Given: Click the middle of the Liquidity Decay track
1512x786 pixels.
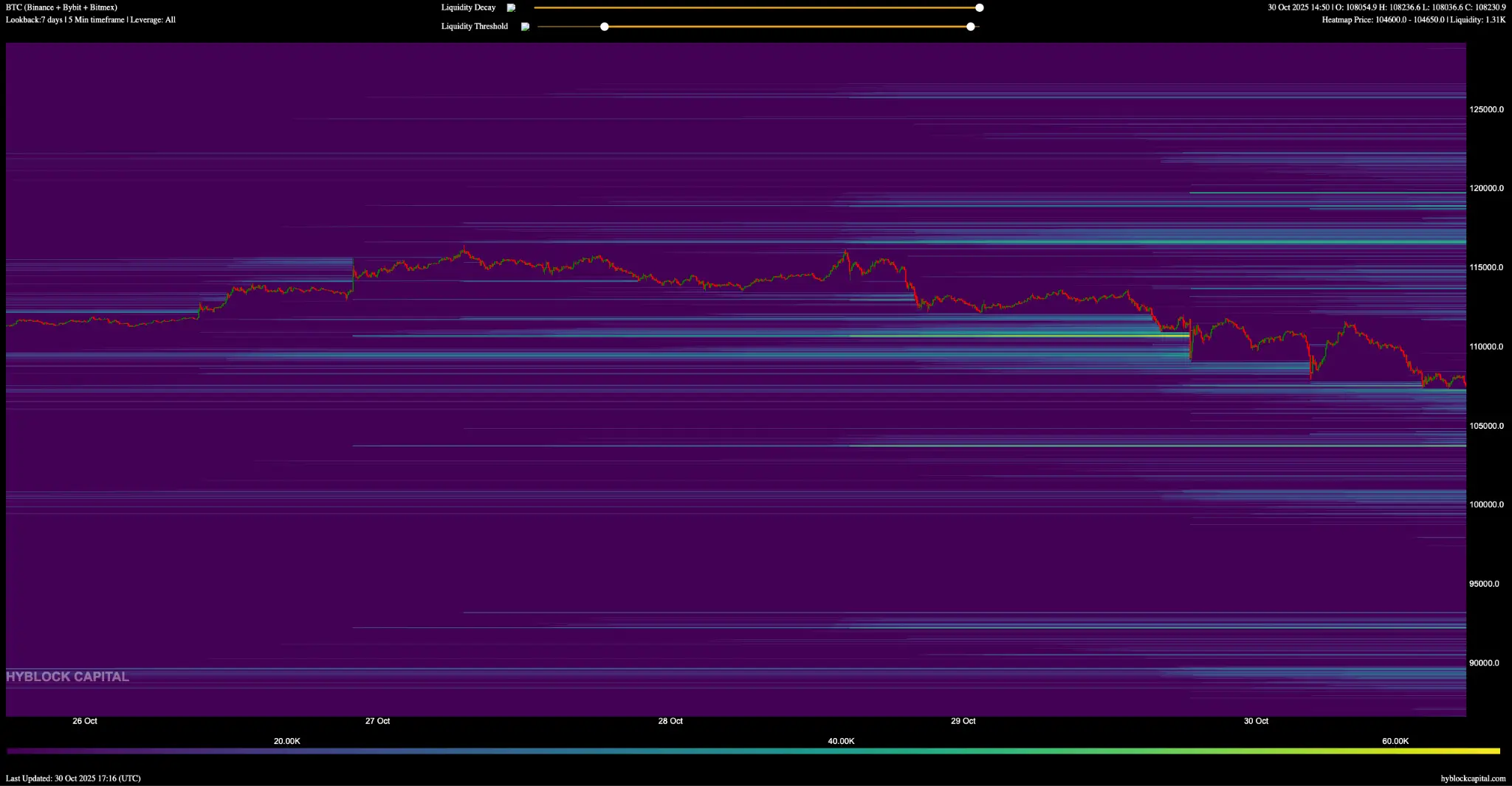Looking at the screenshot, I should click(757, 7).
